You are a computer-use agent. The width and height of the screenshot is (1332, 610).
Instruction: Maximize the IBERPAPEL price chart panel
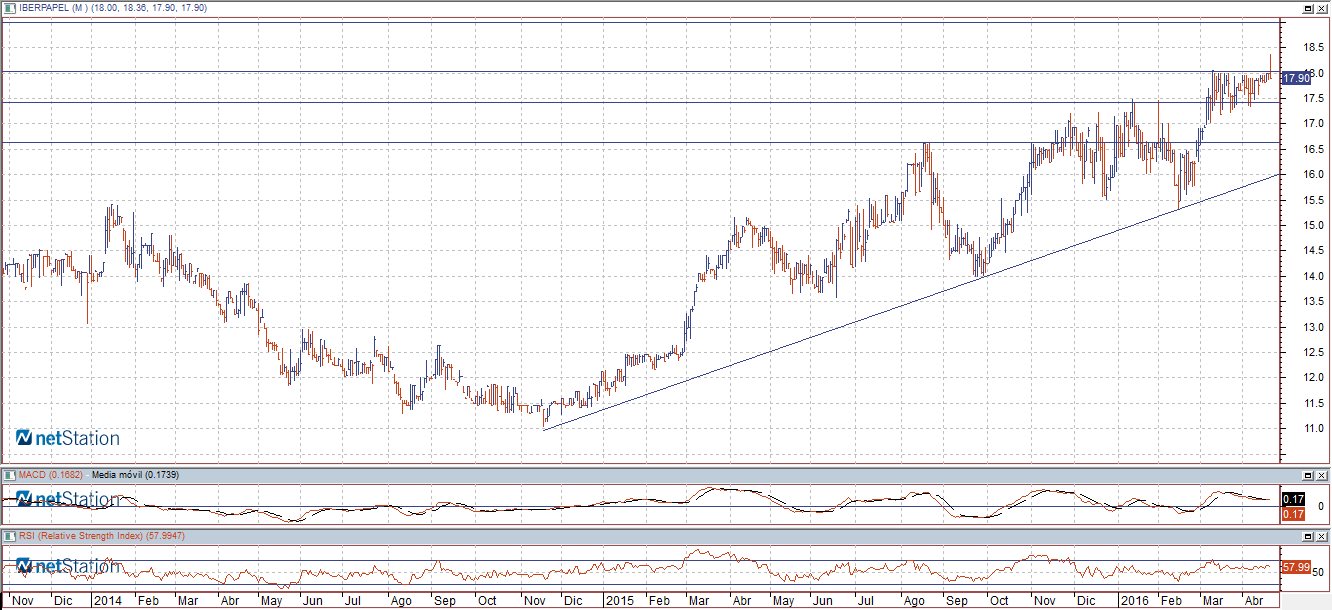point(1307,8)
